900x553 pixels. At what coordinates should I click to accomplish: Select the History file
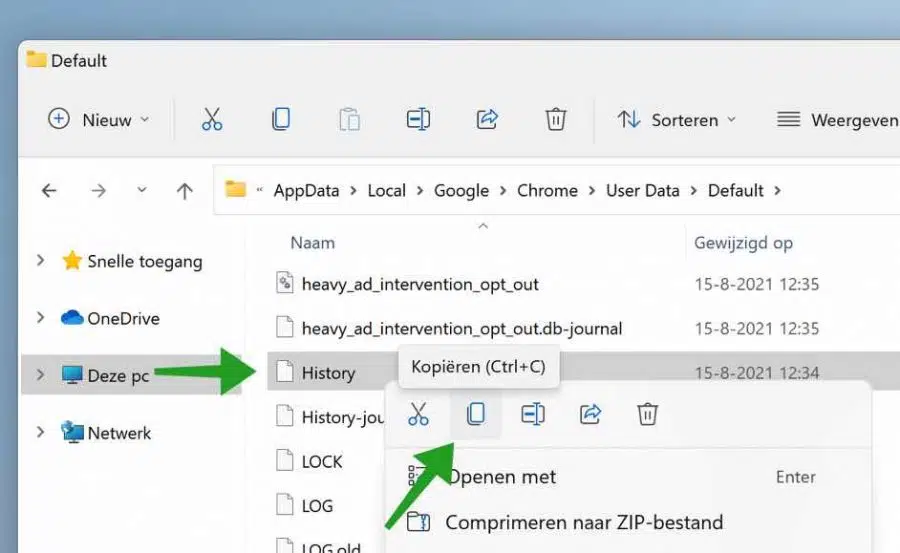[328, 373]
